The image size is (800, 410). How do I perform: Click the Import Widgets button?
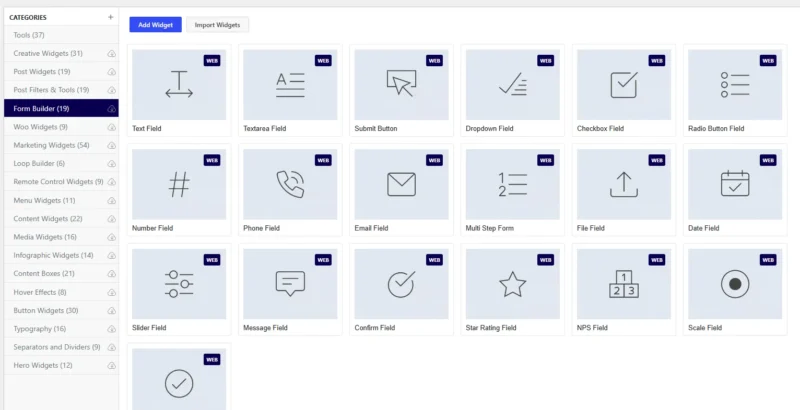(x=217, y=24)
